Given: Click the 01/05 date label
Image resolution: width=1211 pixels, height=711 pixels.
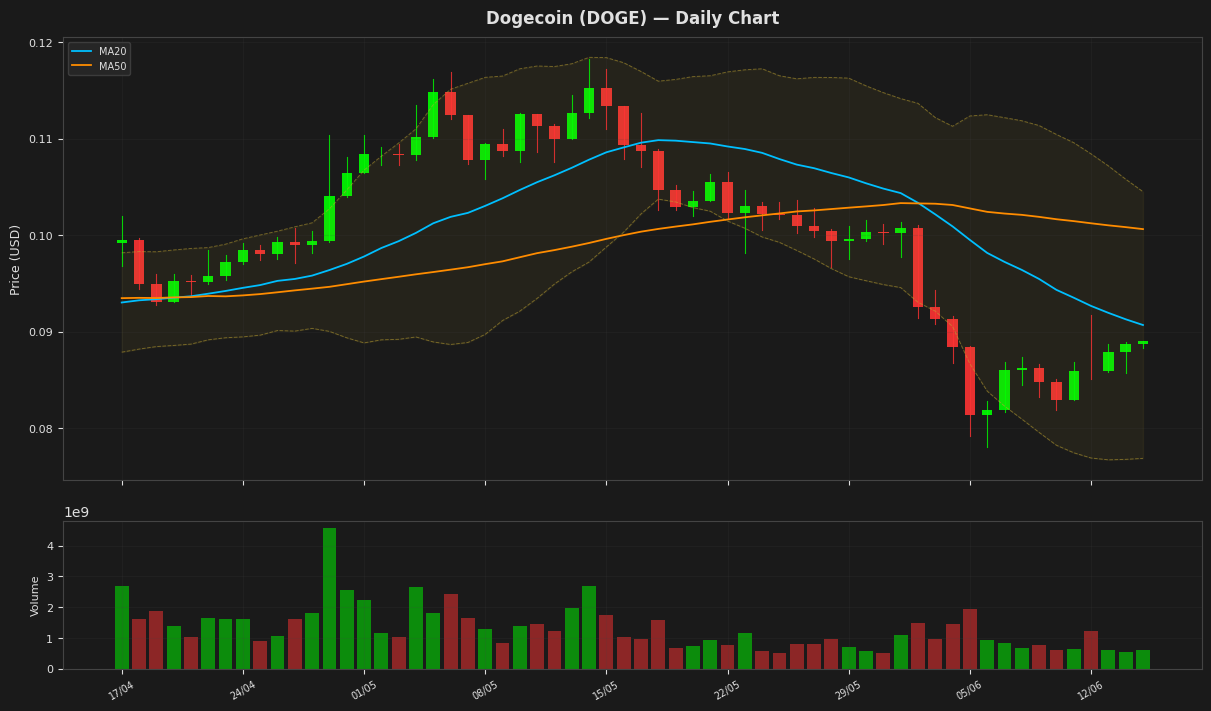Looking at the screenshot, I should [364, 690].
